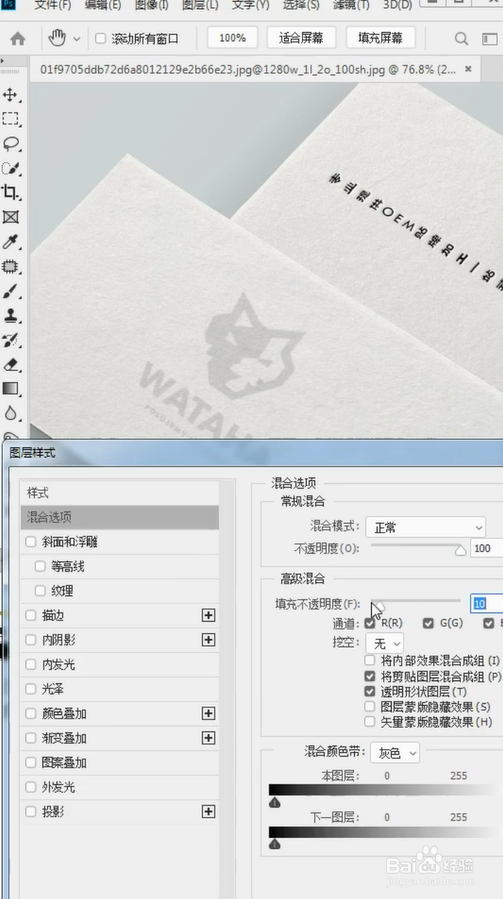
Task: Uncheck 透明形状图层 option
Action: pos(370,691)
